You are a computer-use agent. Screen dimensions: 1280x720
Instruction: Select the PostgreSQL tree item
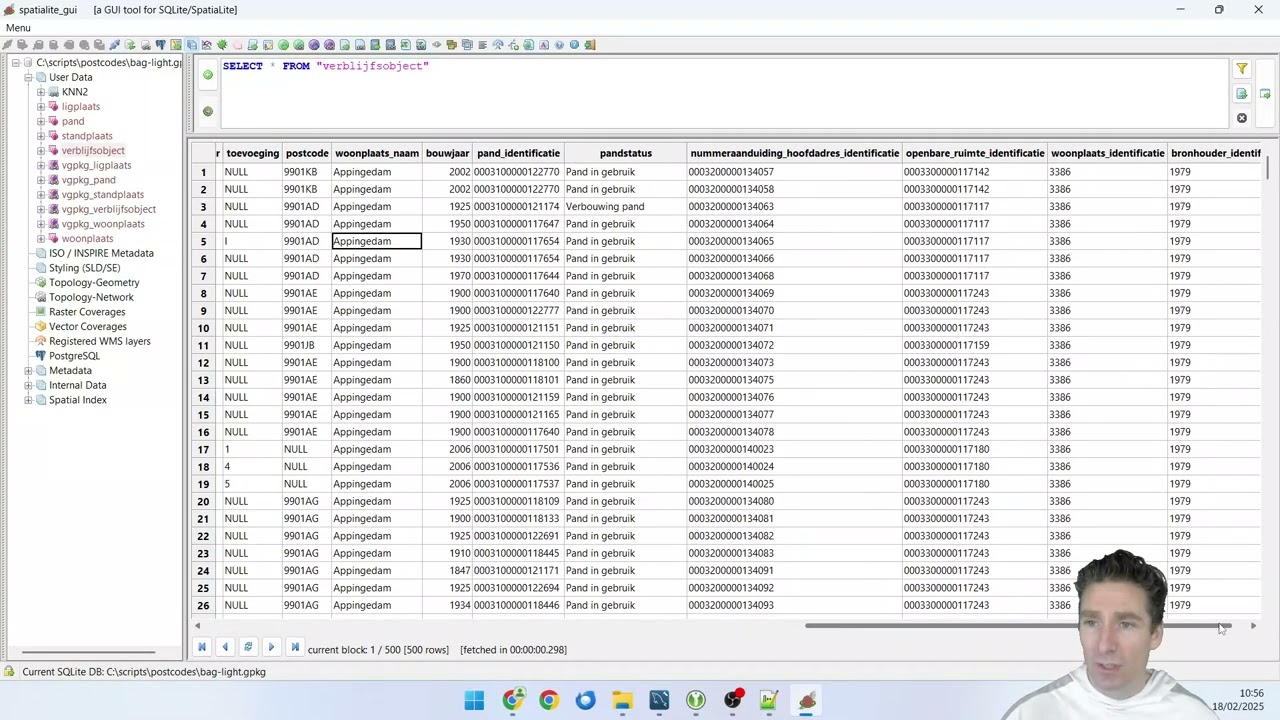click(x=74, y=355)
